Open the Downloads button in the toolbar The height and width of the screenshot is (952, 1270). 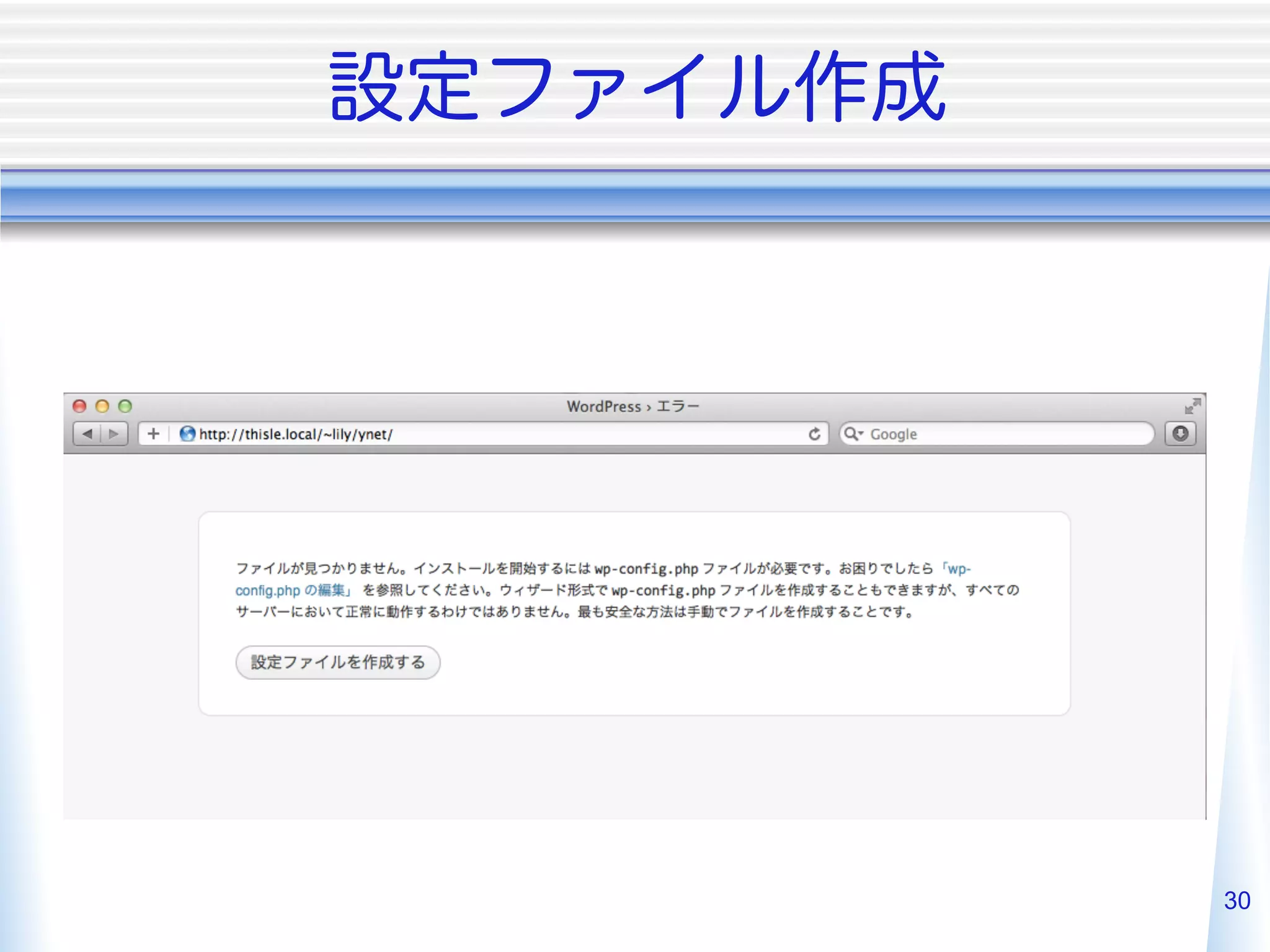(x=1180, y=434)
